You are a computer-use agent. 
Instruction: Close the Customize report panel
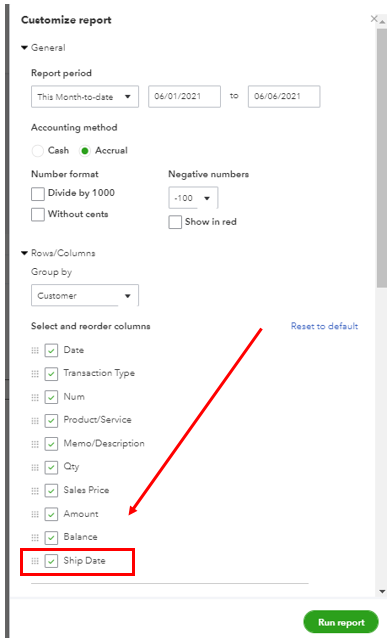(x=374, y=19)
